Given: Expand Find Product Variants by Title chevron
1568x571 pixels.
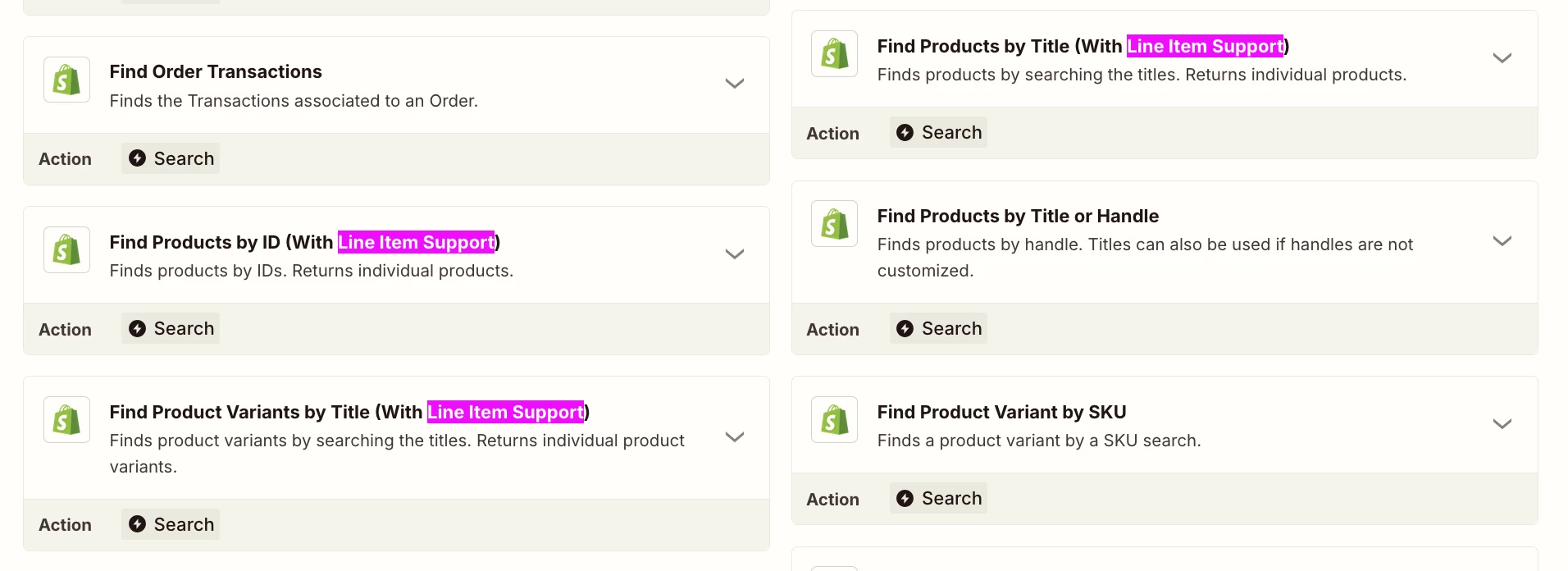Looking at the screenshot, I should pyautogui.click(x=734, y=437).
